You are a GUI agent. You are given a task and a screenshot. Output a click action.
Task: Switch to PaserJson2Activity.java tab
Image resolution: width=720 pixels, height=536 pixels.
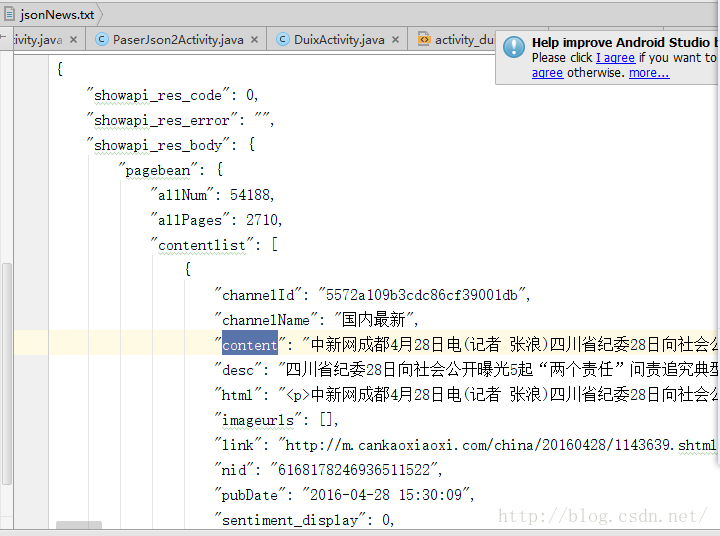pyautogui.click(x=178, y=40)
